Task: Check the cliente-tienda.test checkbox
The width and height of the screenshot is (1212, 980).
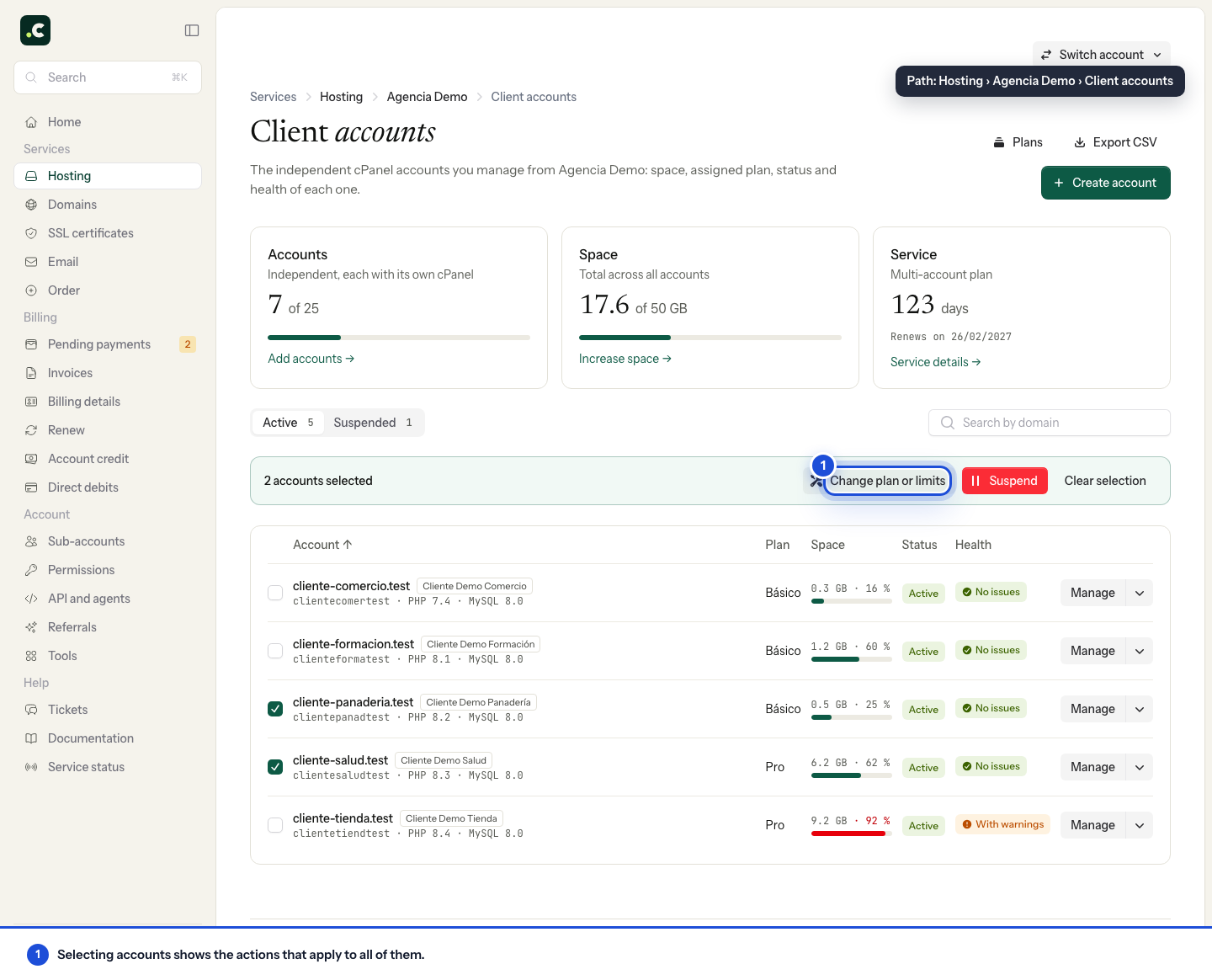Action: 275,825
